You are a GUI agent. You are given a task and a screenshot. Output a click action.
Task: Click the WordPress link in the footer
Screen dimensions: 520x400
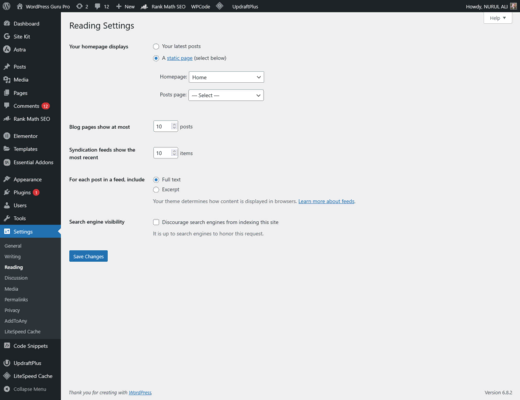(x=140, y=392)
